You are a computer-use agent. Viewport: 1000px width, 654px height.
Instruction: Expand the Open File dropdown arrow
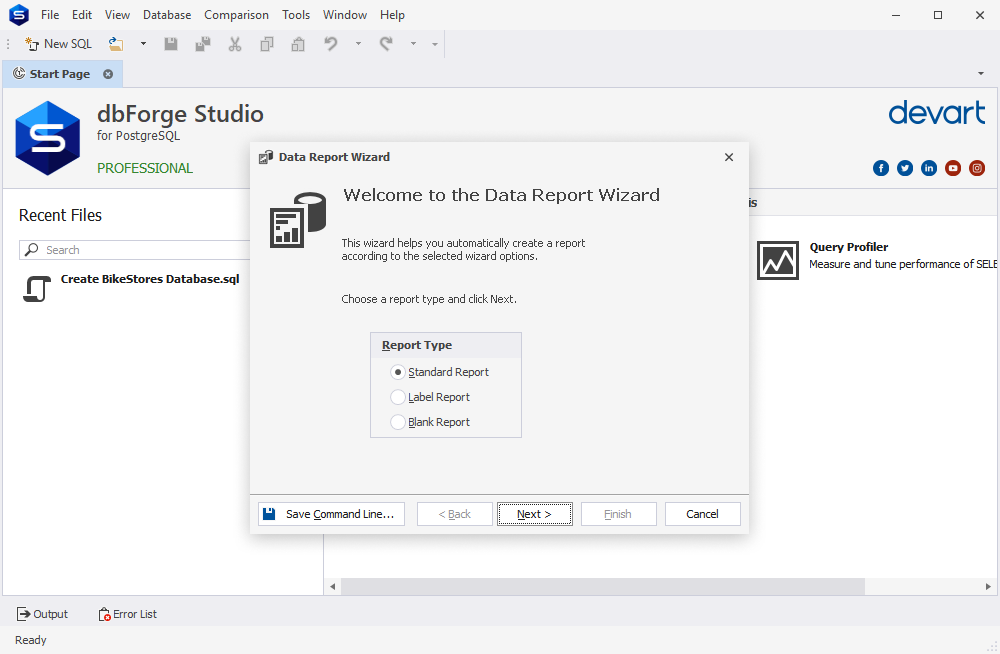[143, 44]
